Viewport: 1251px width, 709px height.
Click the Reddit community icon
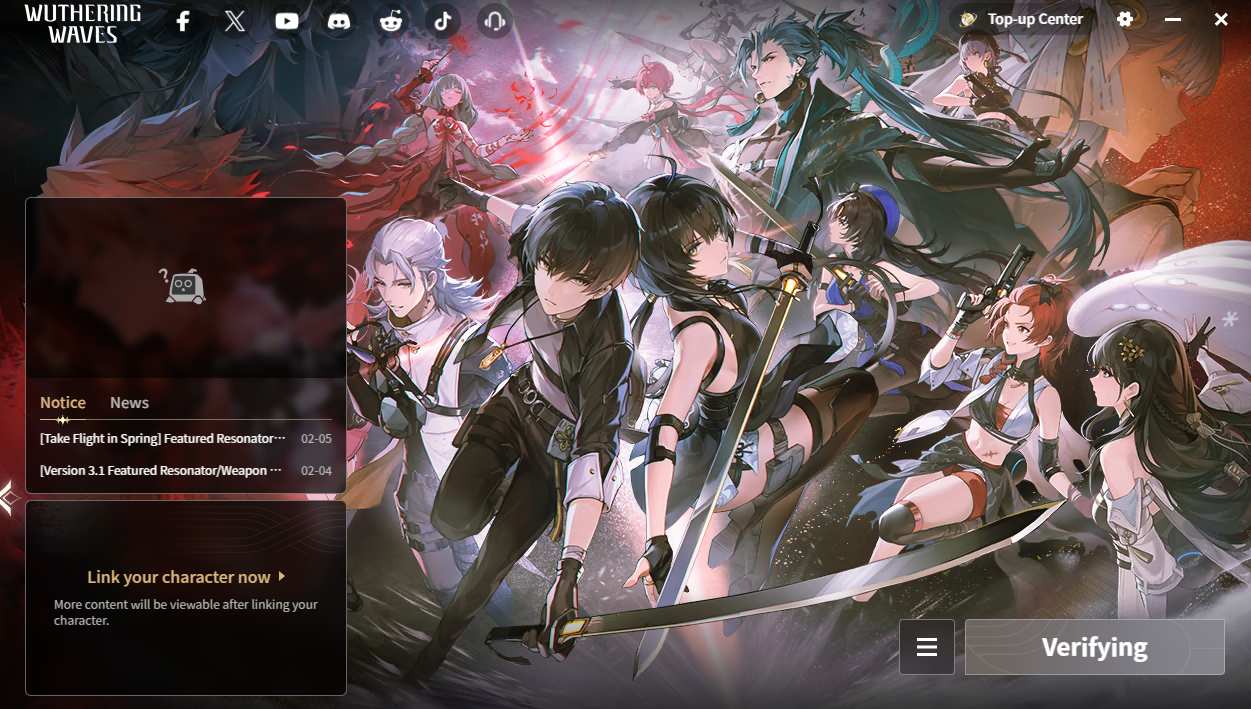click(391, 21)
